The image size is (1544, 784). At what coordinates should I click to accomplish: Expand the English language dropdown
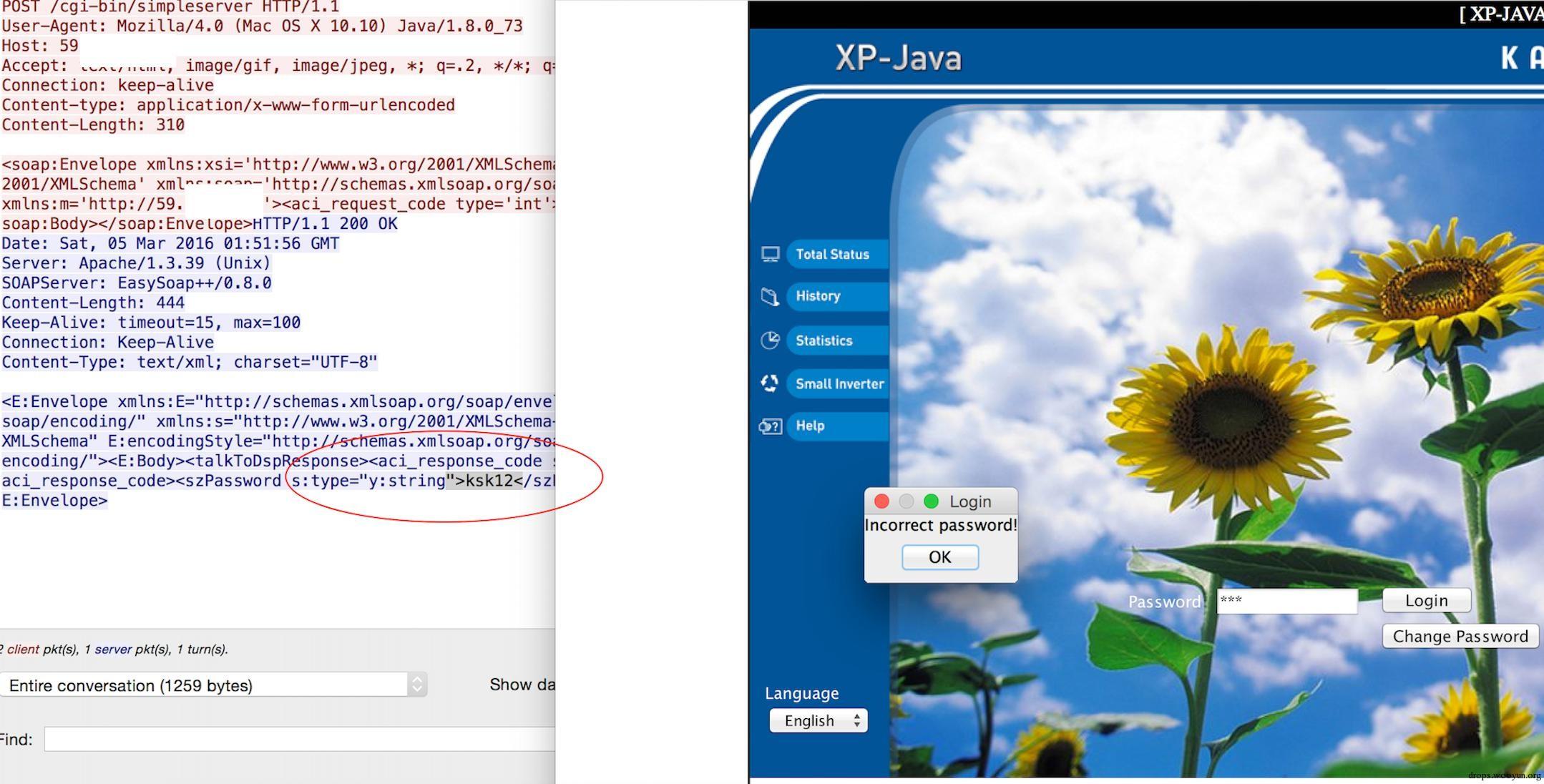click(819, 720)
